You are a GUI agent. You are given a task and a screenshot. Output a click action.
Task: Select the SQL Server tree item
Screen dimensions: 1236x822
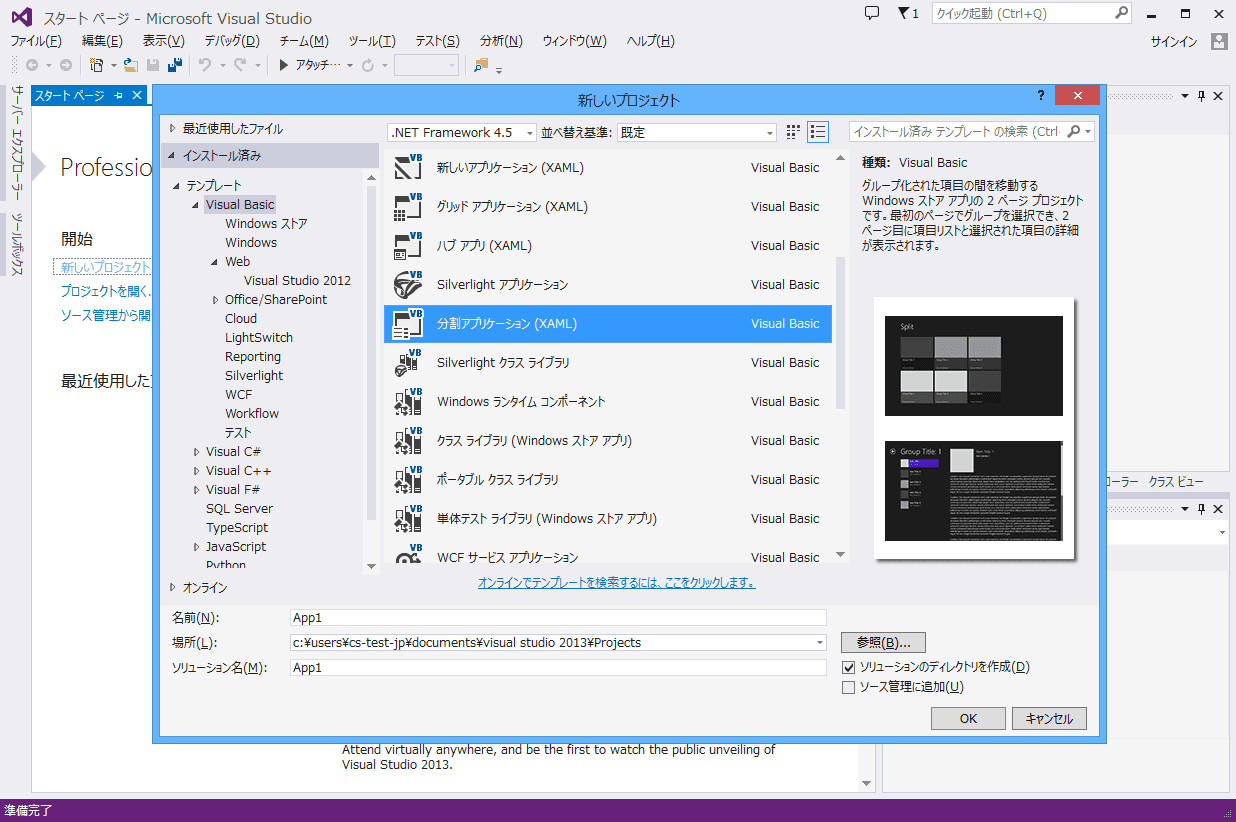tap(240, 509)
